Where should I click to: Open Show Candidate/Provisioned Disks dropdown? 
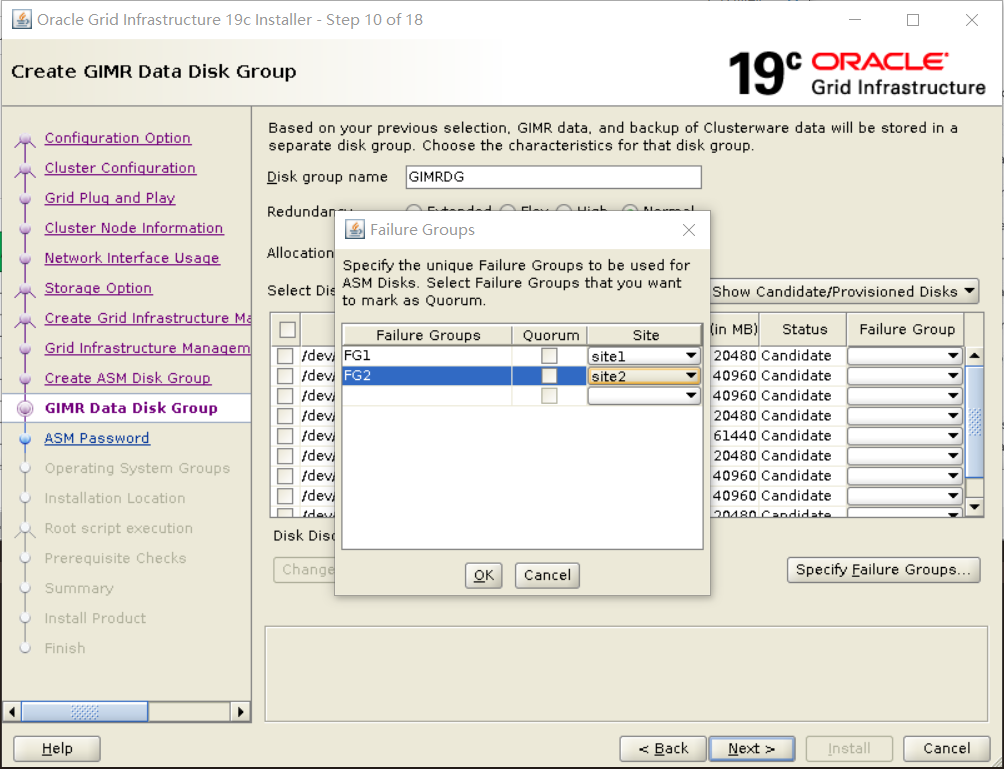pos(844,291)
